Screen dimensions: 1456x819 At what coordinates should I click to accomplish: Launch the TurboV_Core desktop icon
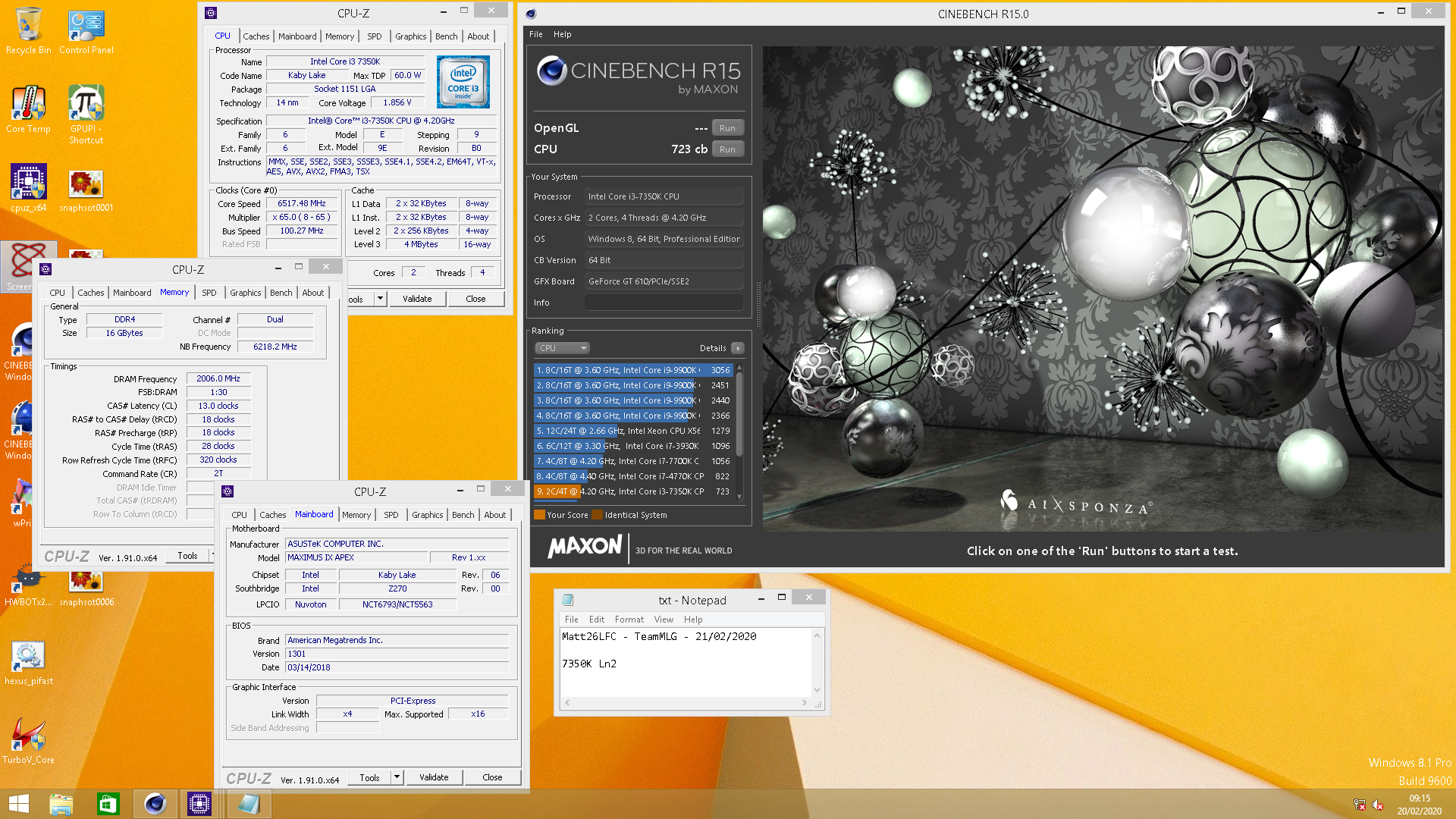pyautogui.click(x=28, y=741)
